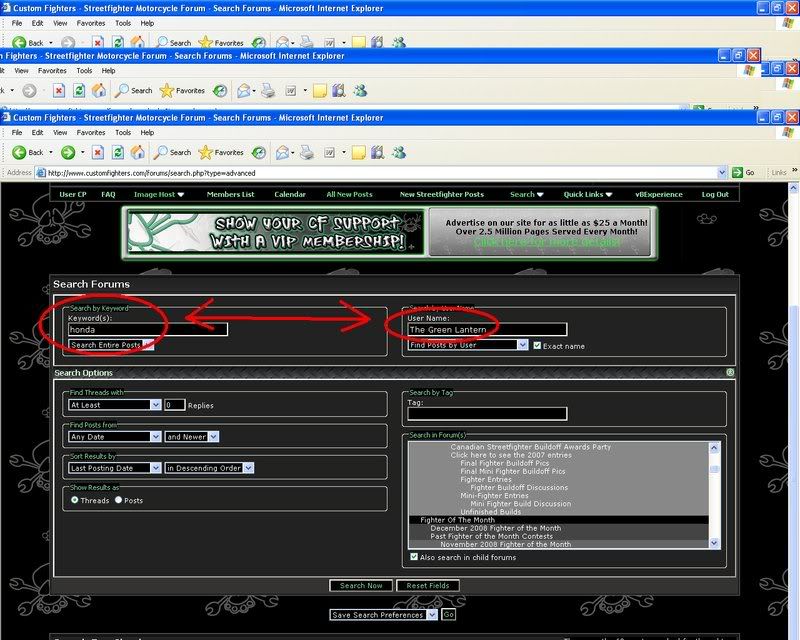Image resolution: width=800 pixels, height=640 pixels.
Task: Click User Name field with The Green Lantern
Action: 487,329
